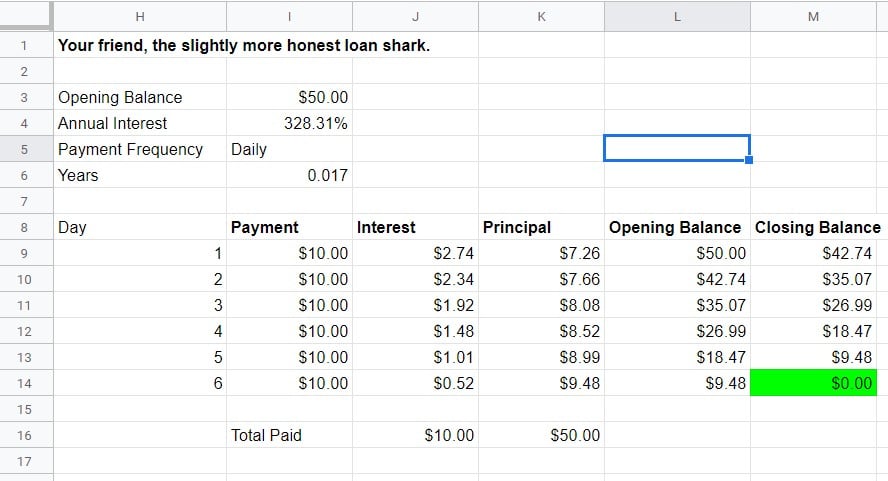Select the 'Payment' table header cell
The width and height of the screenshot is (888, 481).
click(x=289, y=228)
